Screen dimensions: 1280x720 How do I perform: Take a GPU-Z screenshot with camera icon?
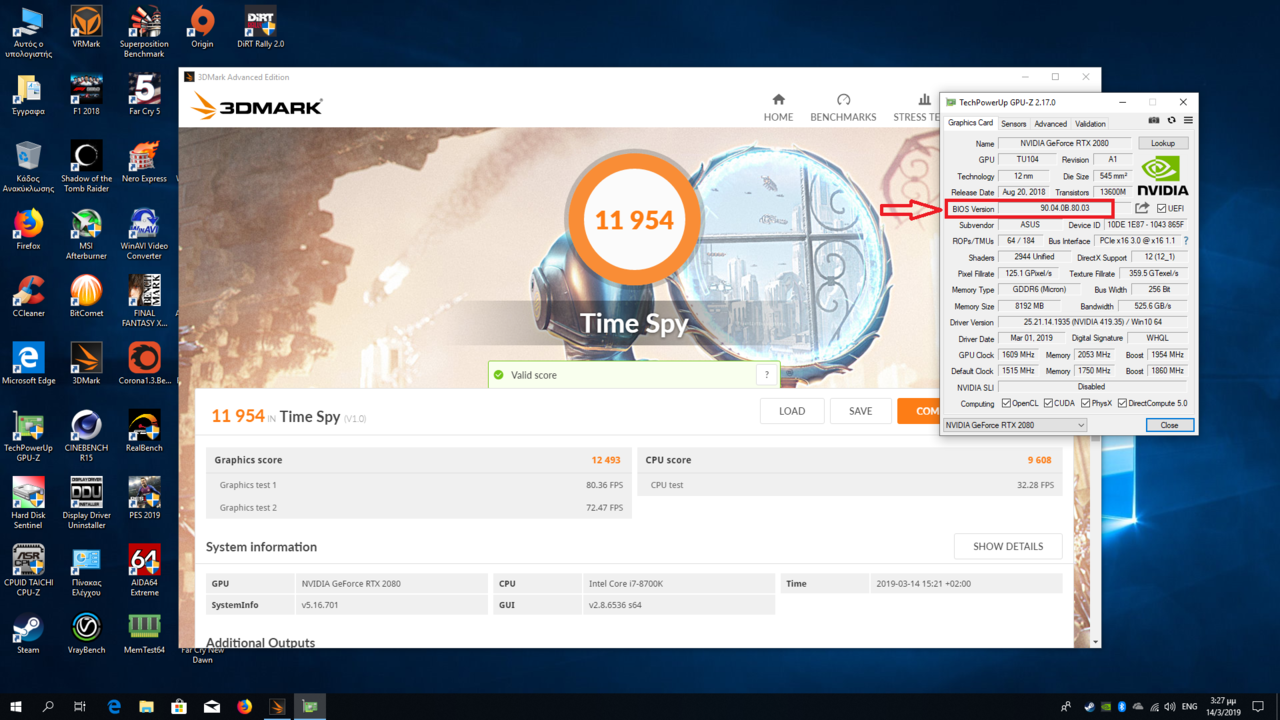[1154, 121]
